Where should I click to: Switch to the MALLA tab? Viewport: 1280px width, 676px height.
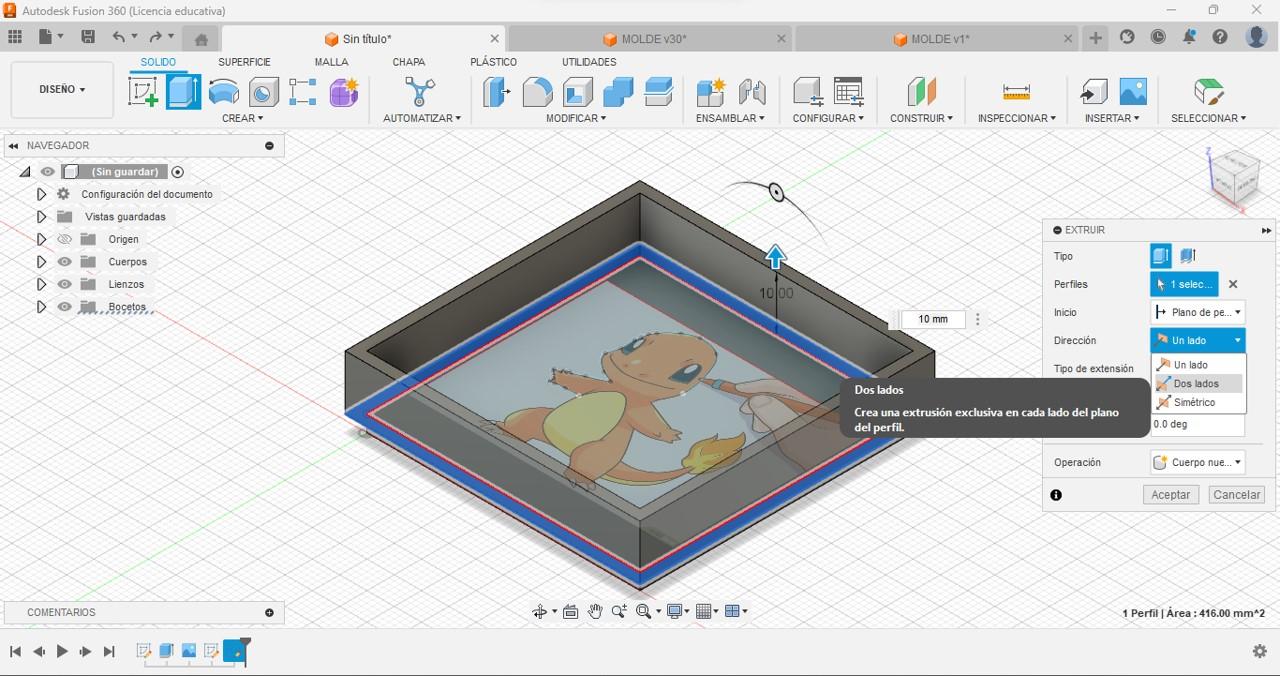(332, 62)
